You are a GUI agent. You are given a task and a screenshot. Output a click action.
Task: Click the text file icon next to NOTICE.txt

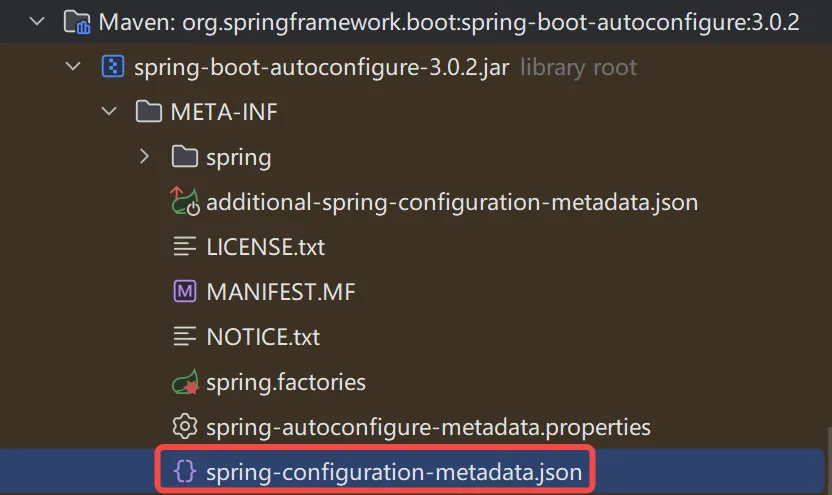point(185,336)
